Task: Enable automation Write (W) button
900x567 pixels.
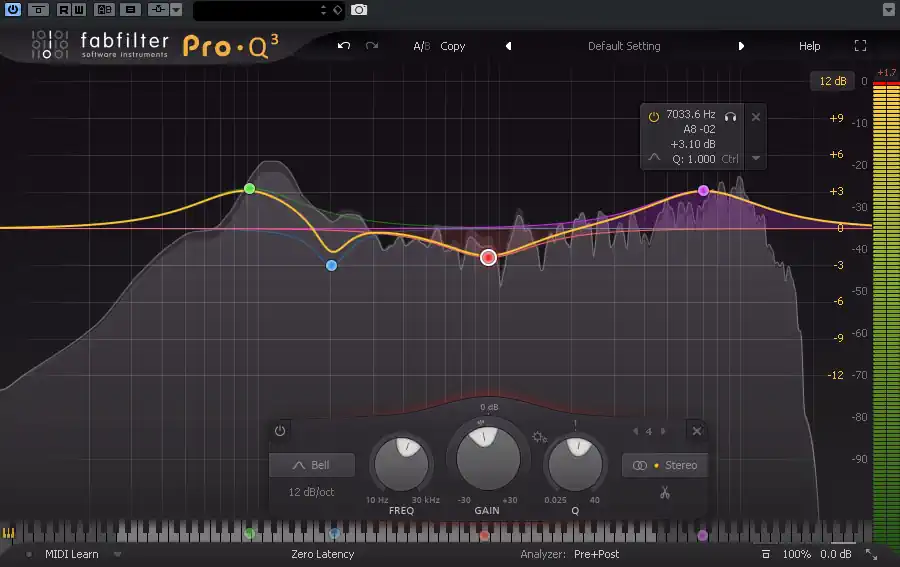Action: [x=79, y=9]
